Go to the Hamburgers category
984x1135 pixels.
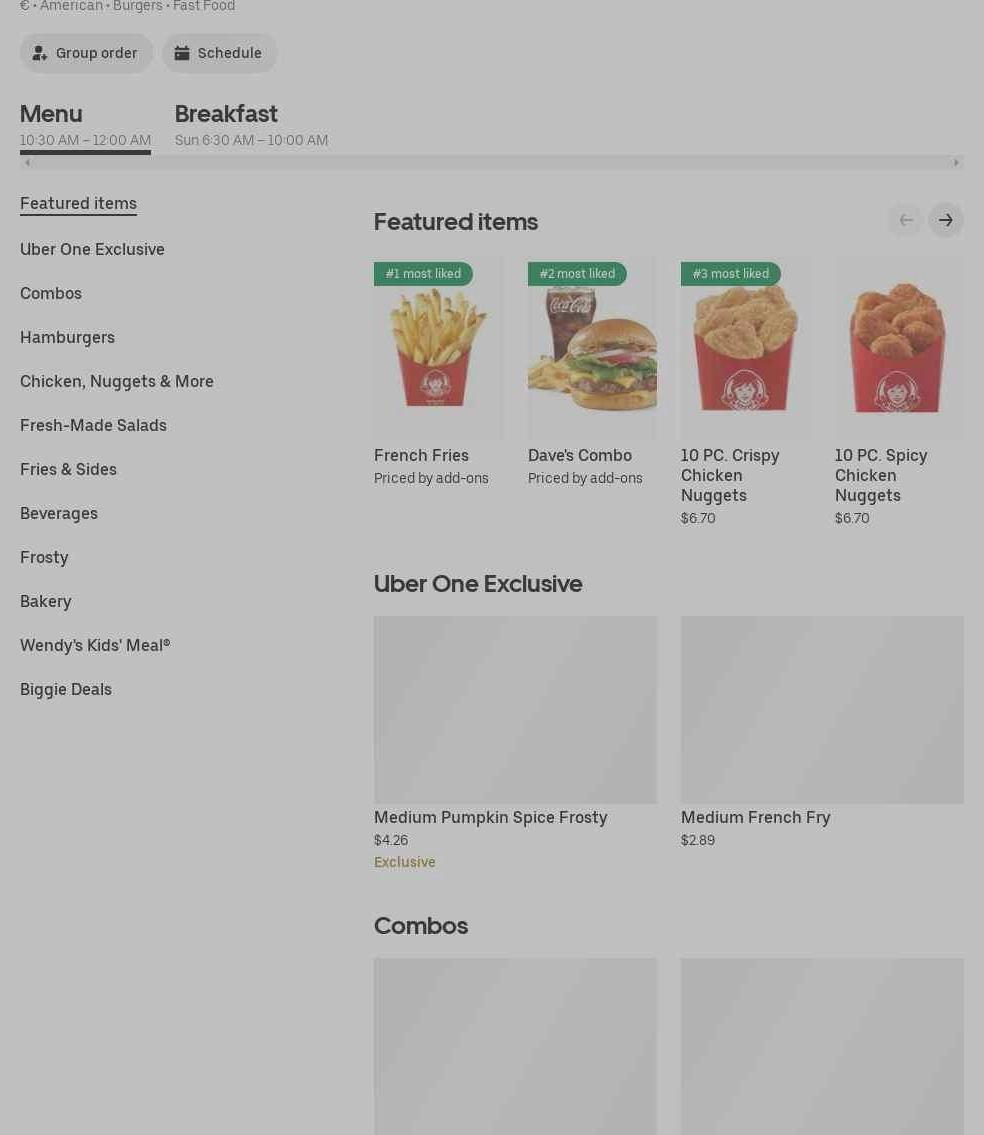[x=67, y=337]
